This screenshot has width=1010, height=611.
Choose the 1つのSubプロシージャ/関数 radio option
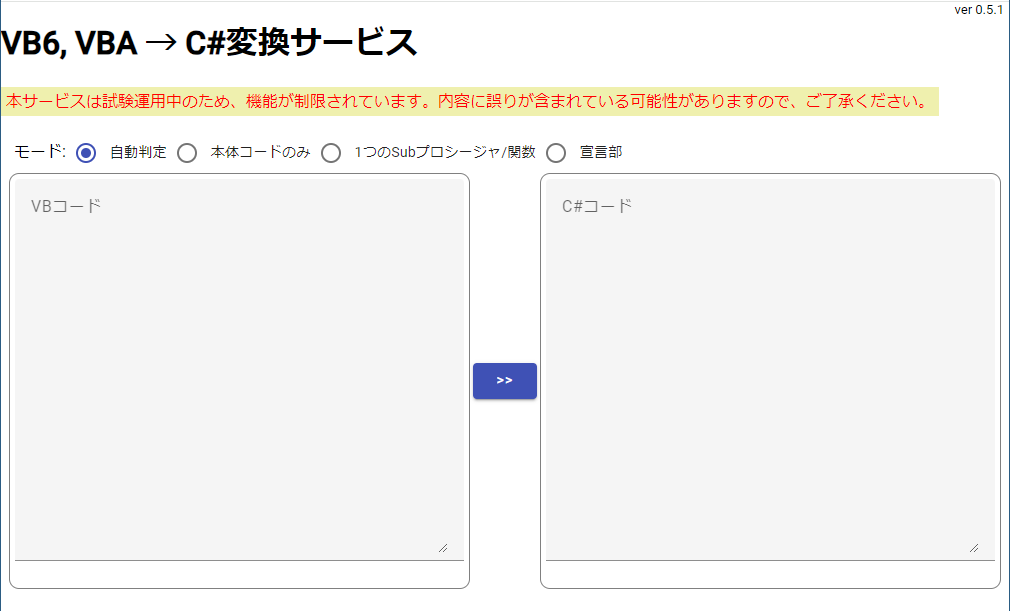[x=331, y=153]
